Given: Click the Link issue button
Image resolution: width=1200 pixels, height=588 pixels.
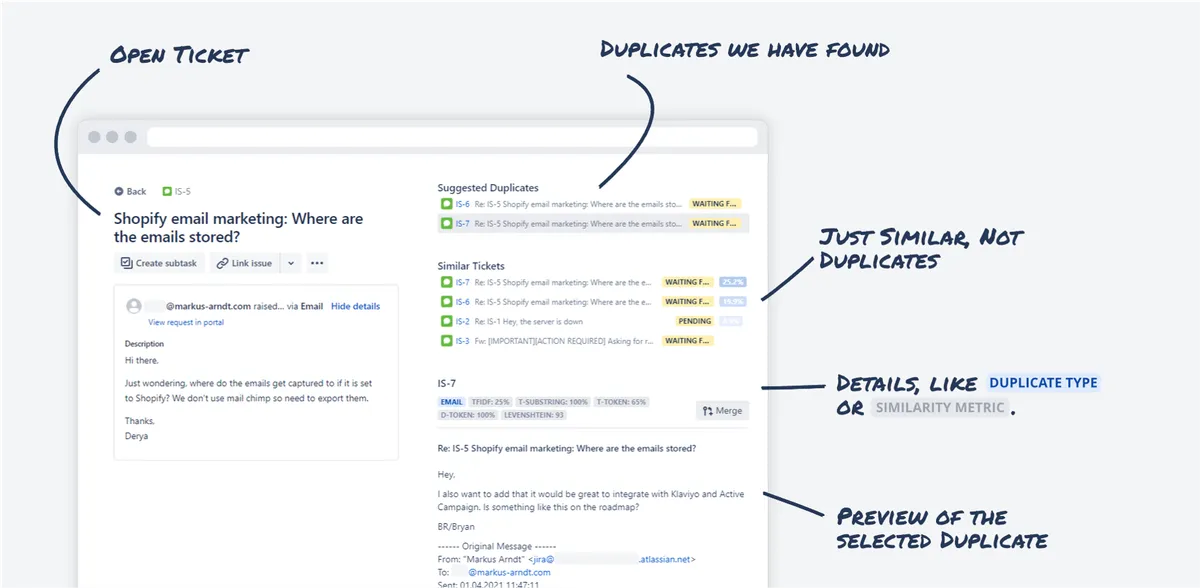Looking at the screenshot, I should click(244, 263).
